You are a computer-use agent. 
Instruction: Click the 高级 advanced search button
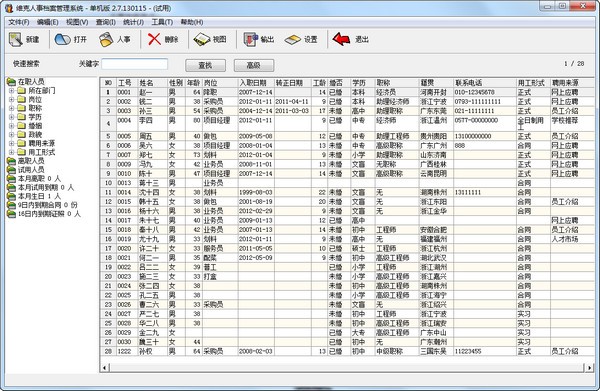point(254,65)
